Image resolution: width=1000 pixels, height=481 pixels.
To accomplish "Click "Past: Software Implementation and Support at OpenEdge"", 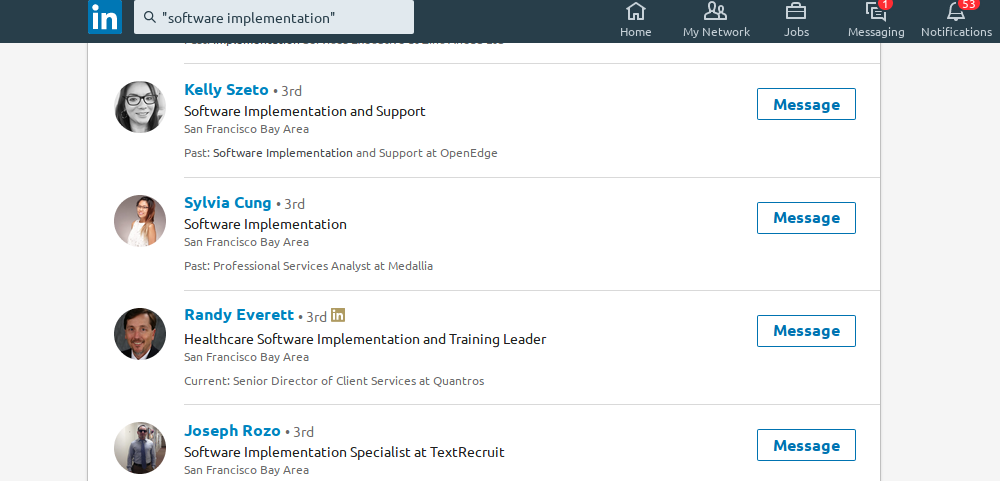I will coord(341,153).
